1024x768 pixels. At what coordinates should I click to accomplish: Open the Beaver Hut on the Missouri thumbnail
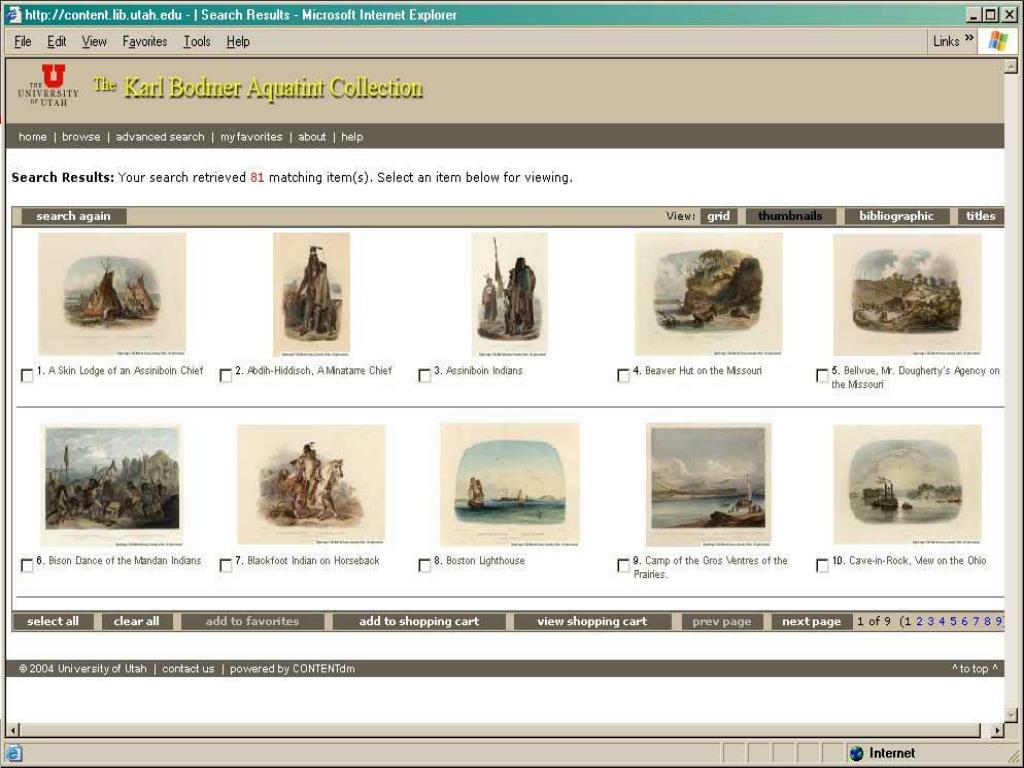(x=709, y=294)
